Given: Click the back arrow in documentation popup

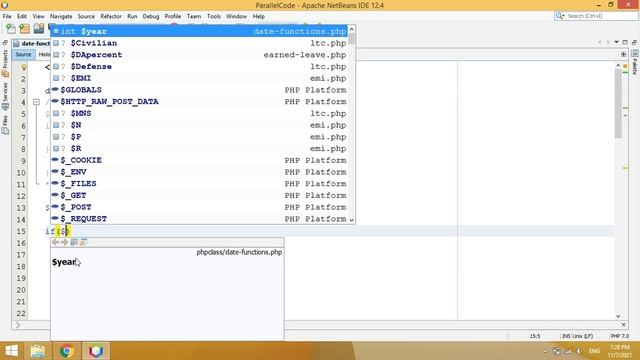Looking at the screenshot, I should [x=56, y=242].
